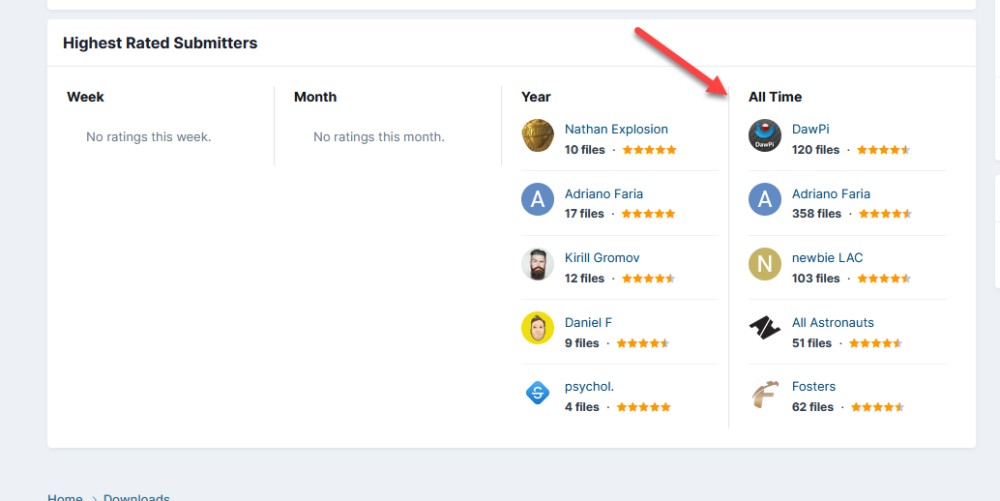Click psychol.'s blue logo avatar

[538, 393]
